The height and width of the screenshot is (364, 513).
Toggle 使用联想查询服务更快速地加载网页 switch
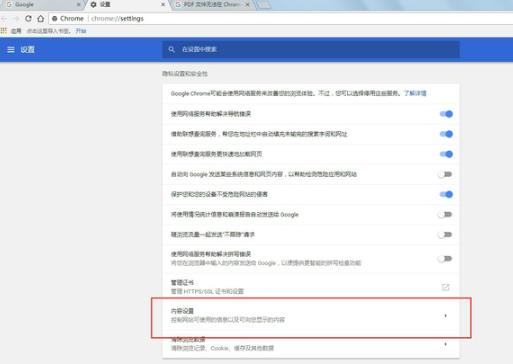point(446,154)
